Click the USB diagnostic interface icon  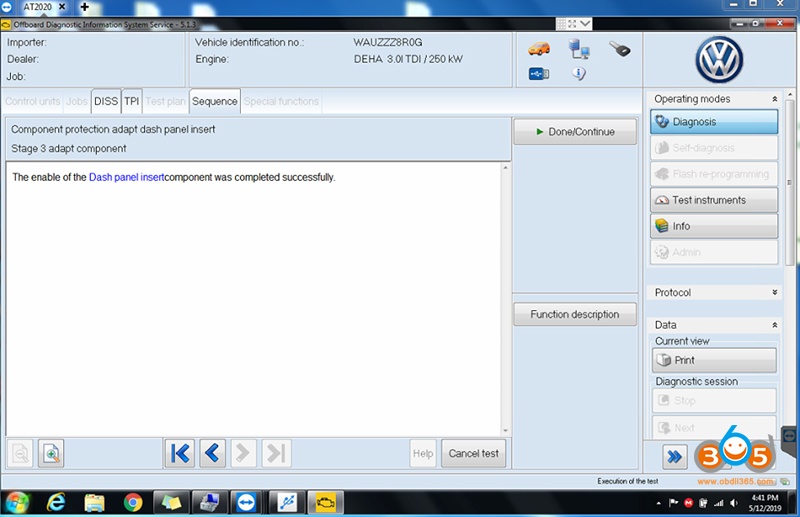pyautogui.click(x=539, y=73)
